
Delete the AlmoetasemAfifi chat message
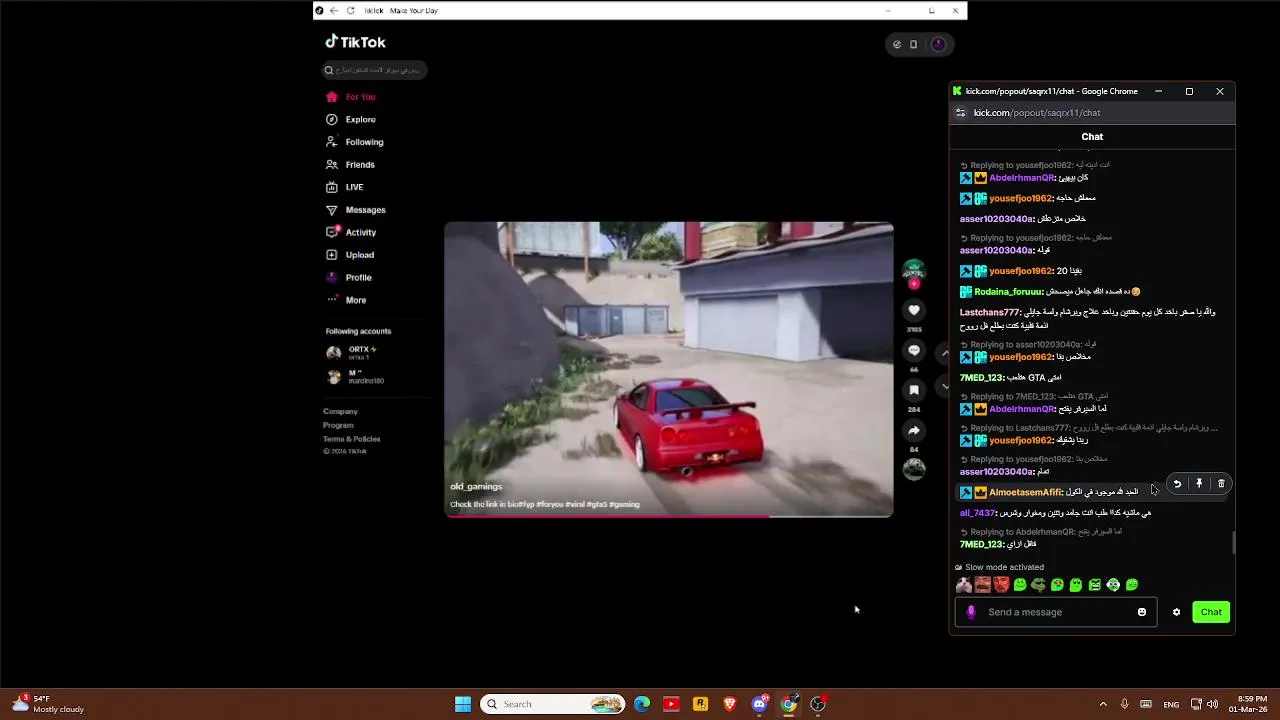pyautogui.click(x=1221, y=484)
